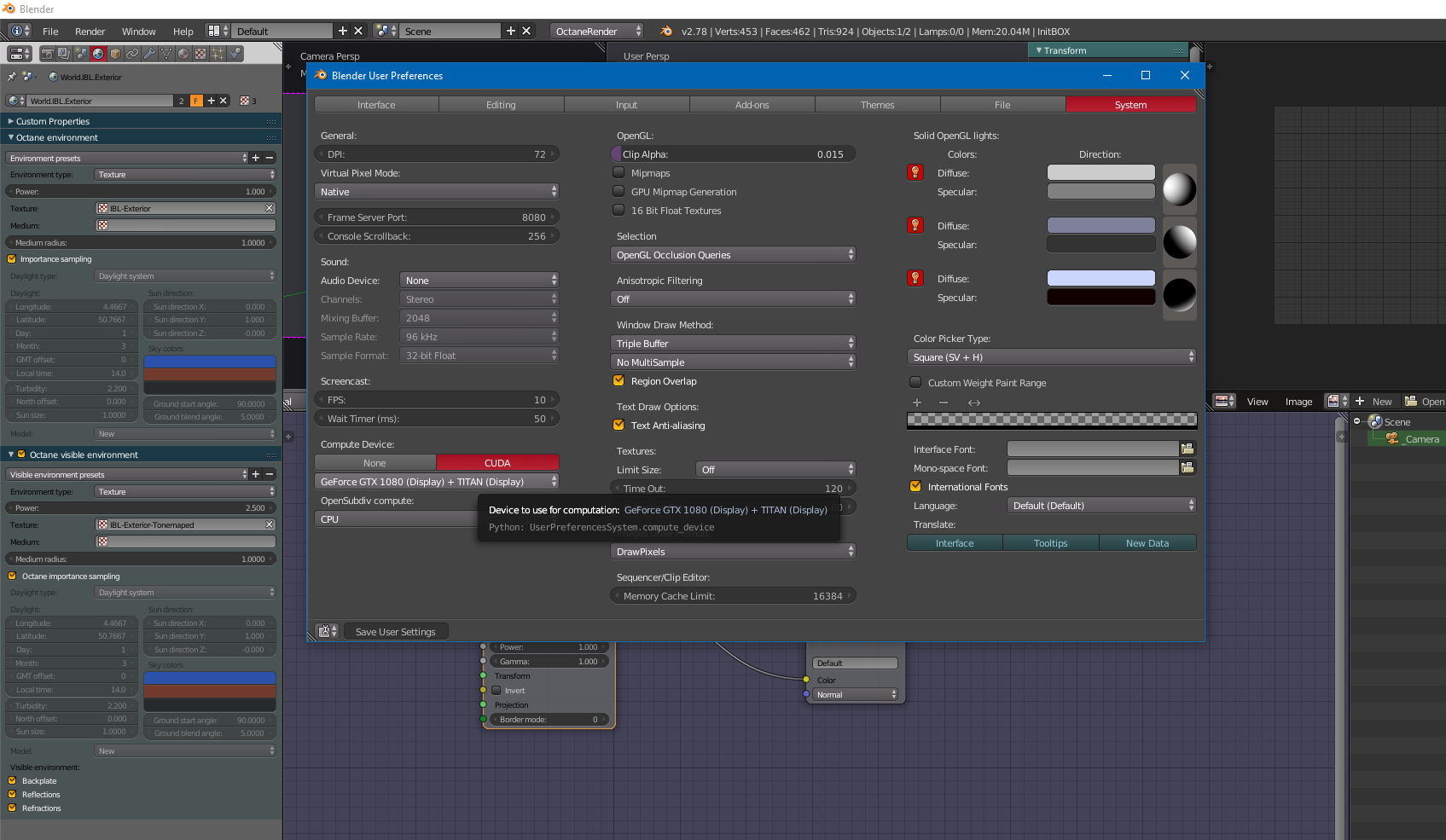
Task: Browse for Interface Font file
Action: pyautogui.click(x=1188, y=449)
